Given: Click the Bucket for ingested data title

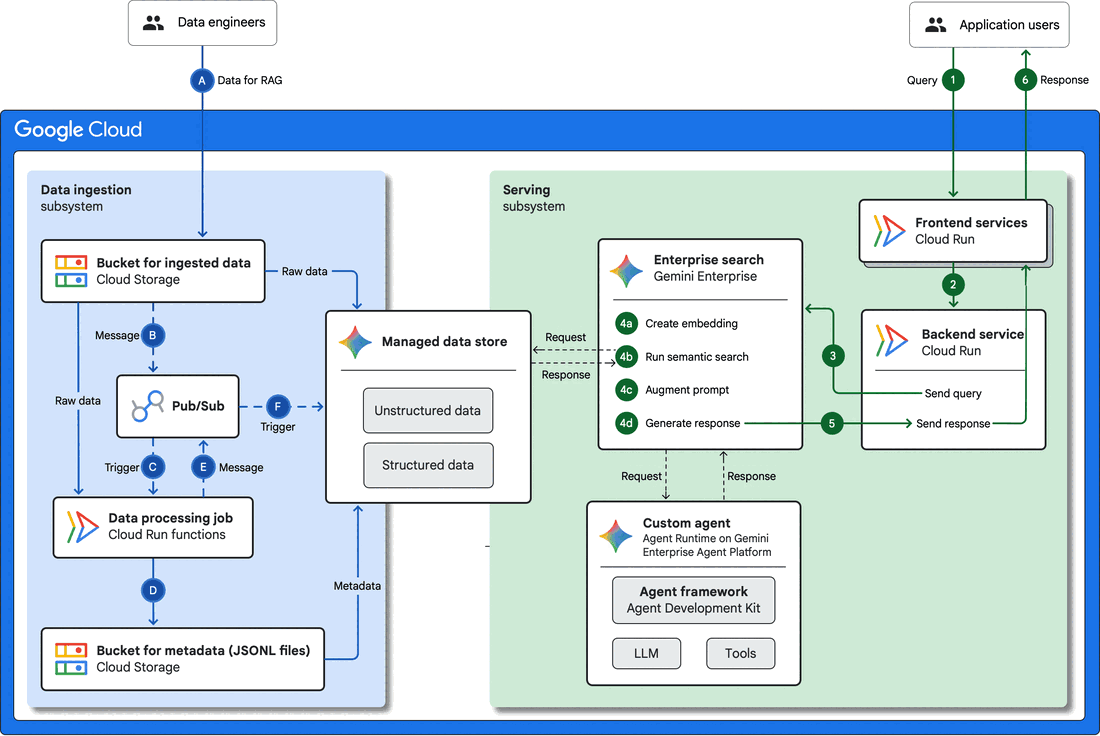Looking at the screenshot, I should point(173,262).
